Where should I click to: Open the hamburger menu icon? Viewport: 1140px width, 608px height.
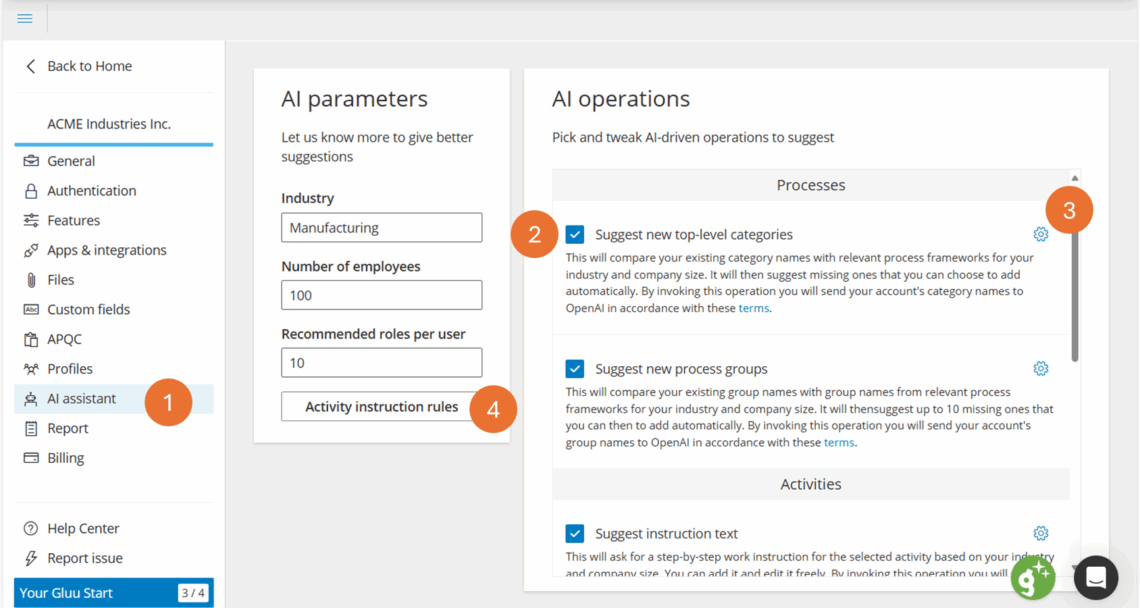coord(25,19)
